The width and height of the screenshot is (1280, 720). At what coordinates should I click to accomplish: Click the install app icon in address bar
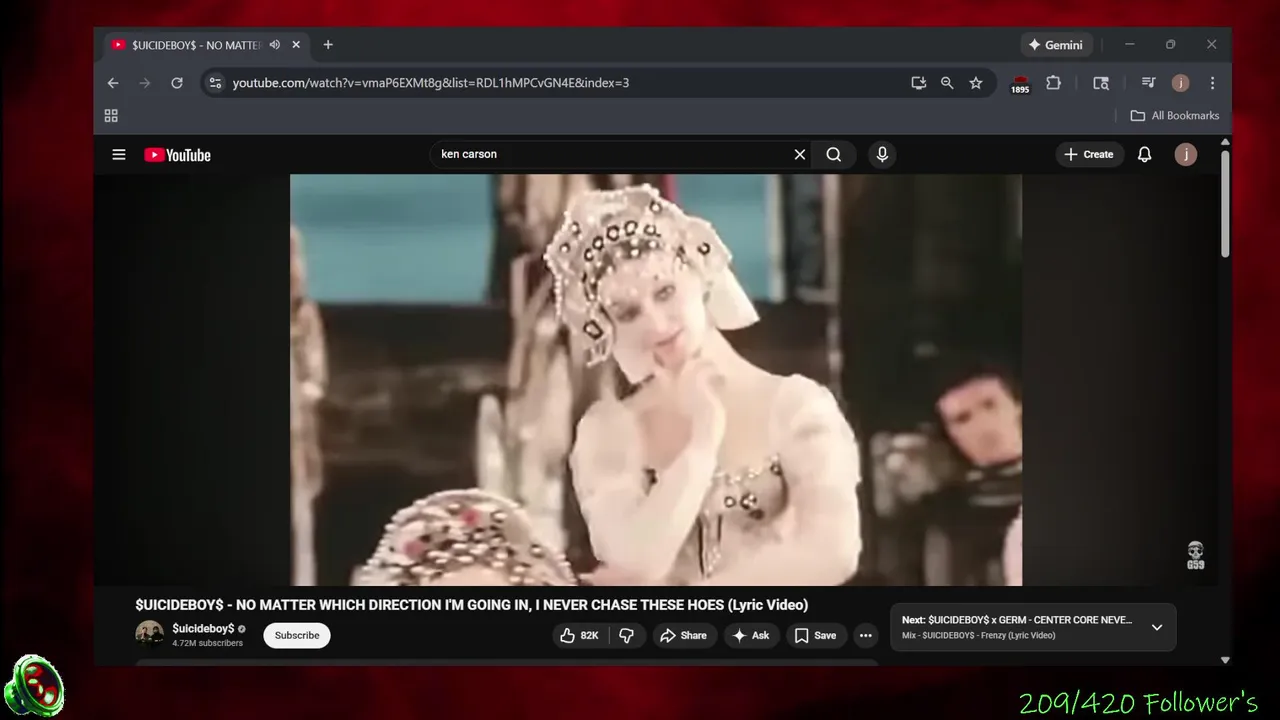click(918, 83)
